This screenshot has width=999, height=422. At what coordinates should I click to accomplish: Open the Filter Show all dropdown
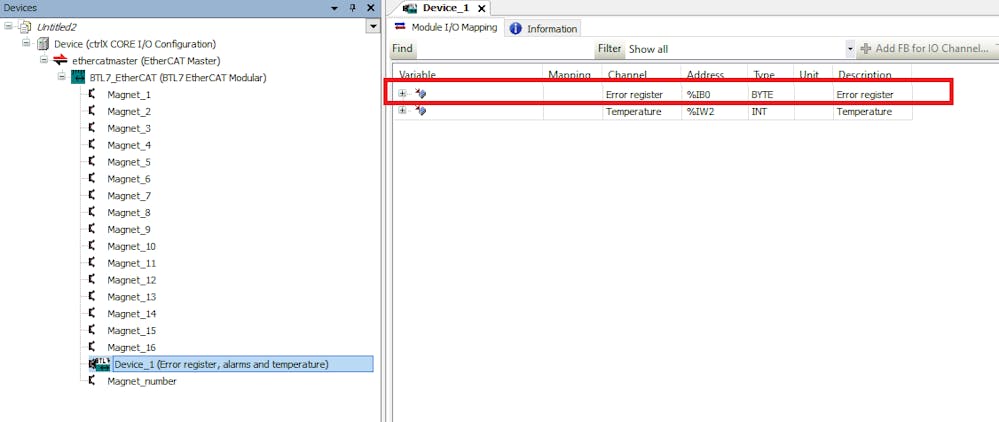849,48
